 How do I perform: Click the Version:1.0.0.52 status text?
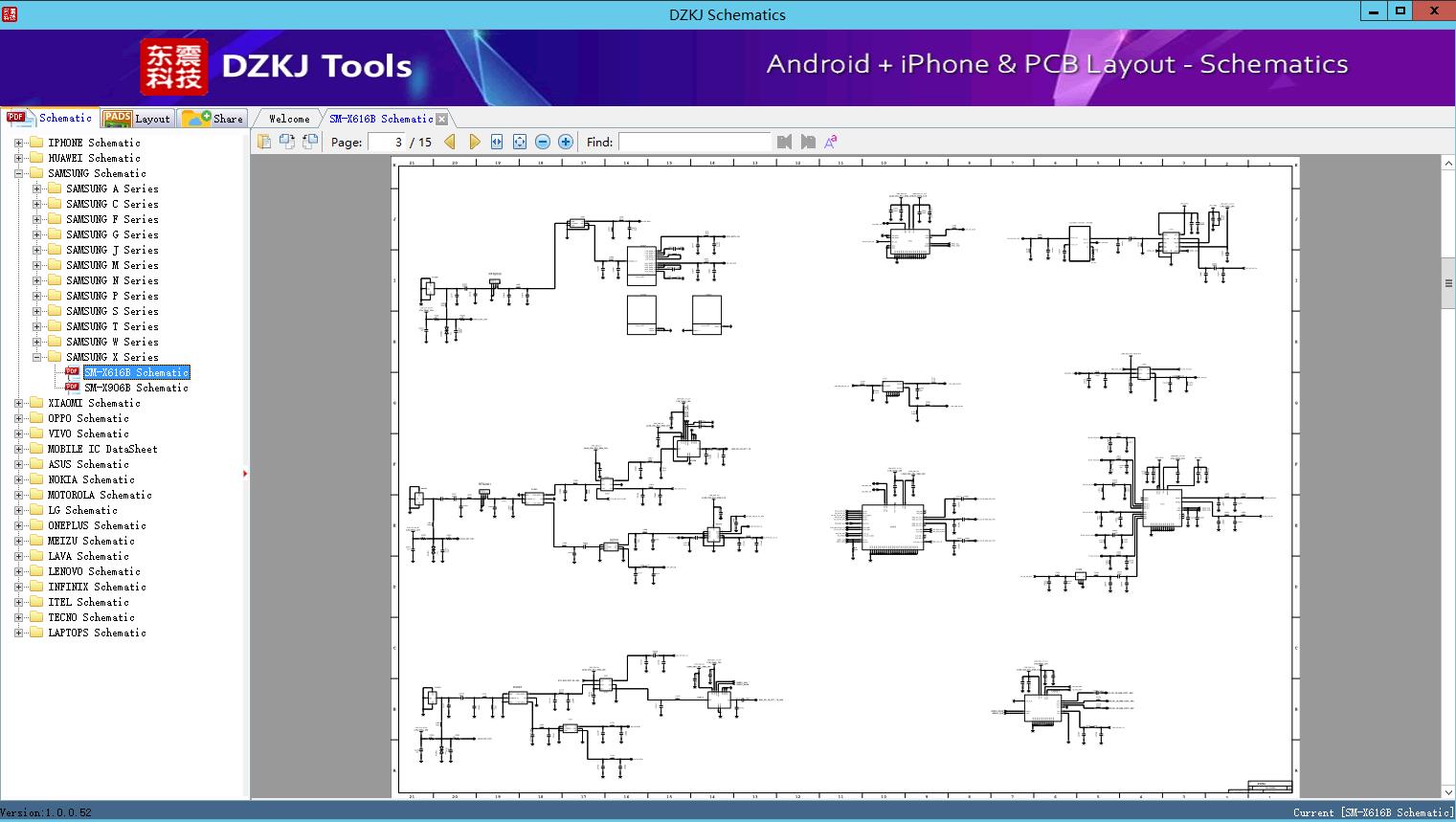pyautogui.click(x=46, y=812)
